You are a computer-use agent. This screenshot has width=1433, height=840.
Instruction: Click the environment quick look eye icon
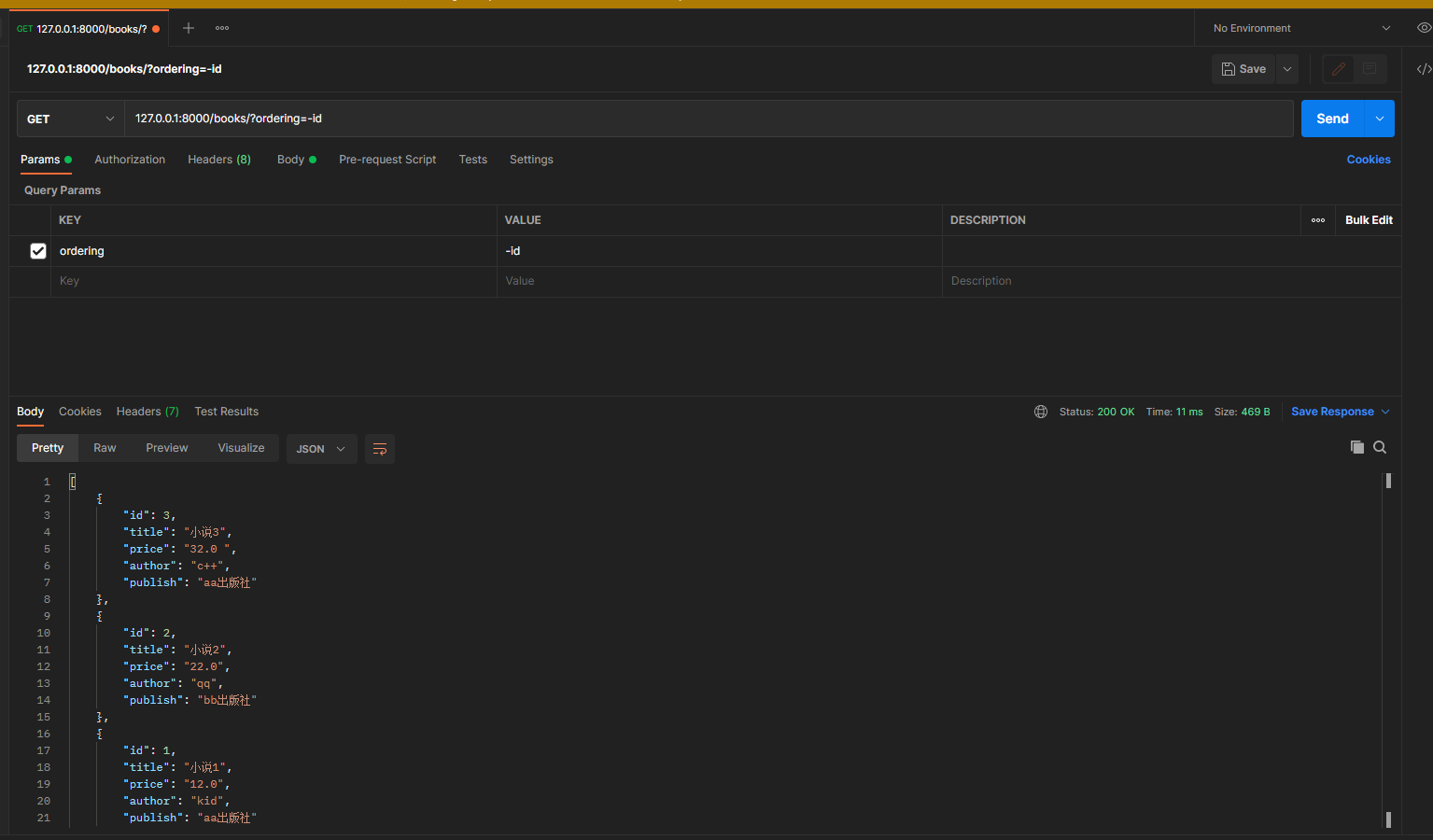(1423, 28)
